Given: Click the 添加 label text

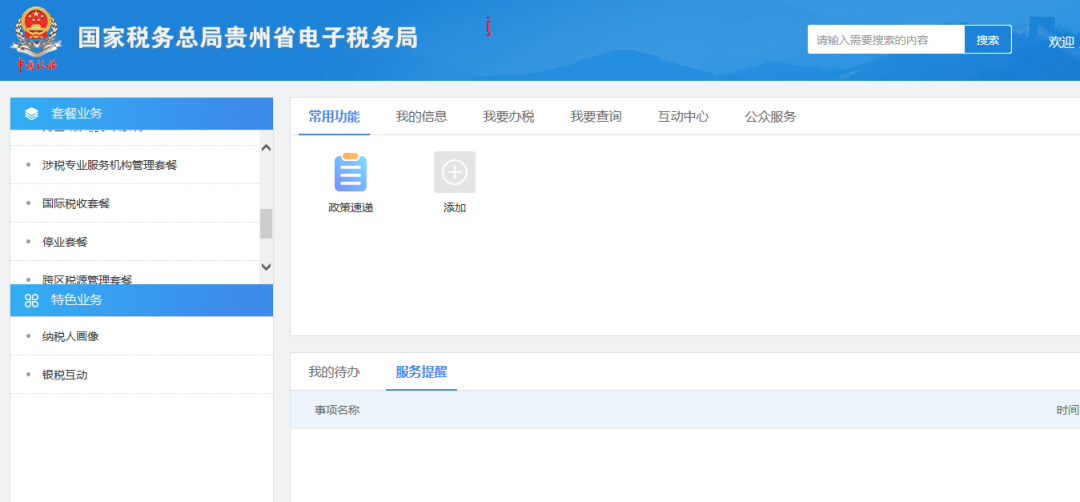Looking at the screenshot, I should point(455,207).
